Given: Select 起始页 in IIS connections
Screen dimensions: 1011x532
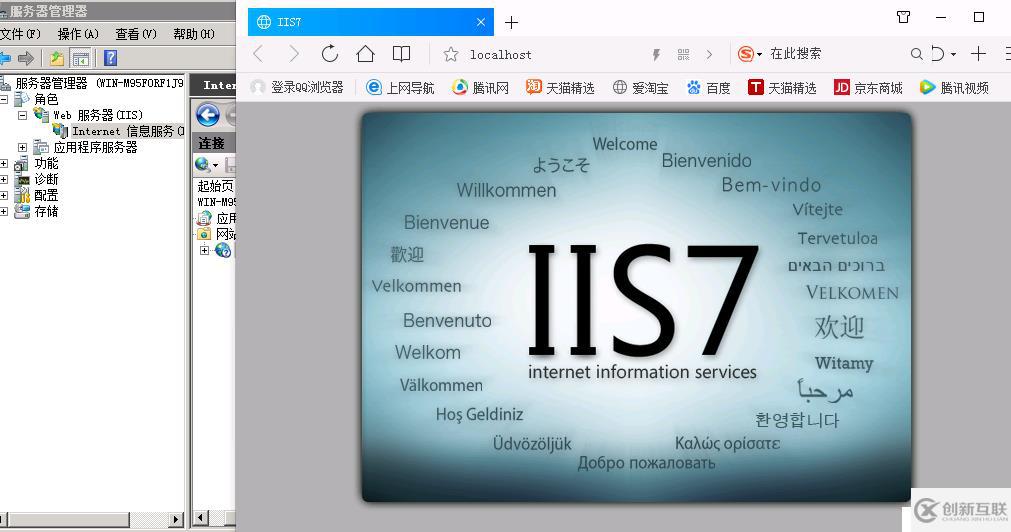Looking at the screenshot, I should (x=215, y=186).
